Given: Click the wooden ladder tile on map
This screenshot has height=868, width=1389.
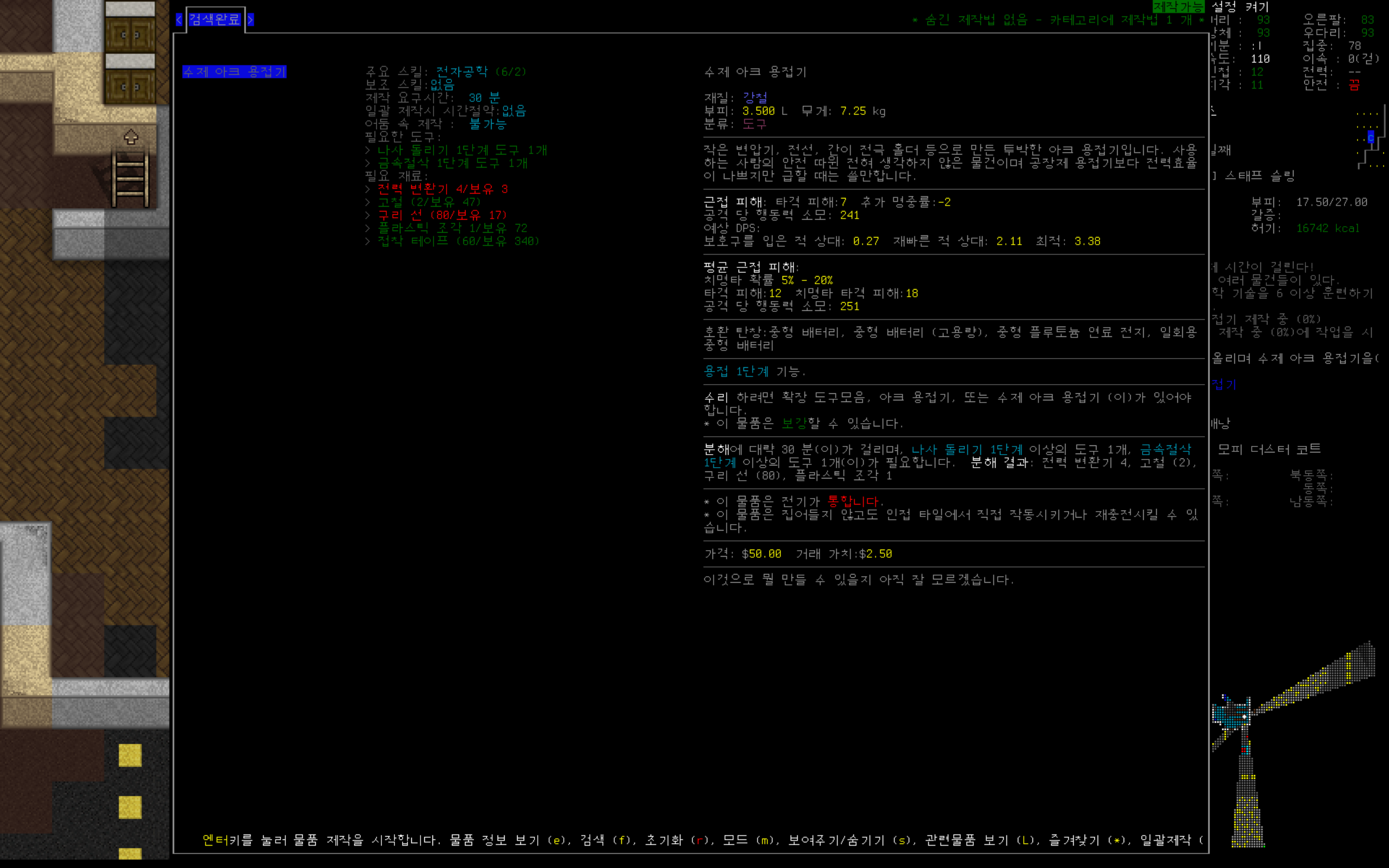Looking at the screenshot, I should [130, 179].
